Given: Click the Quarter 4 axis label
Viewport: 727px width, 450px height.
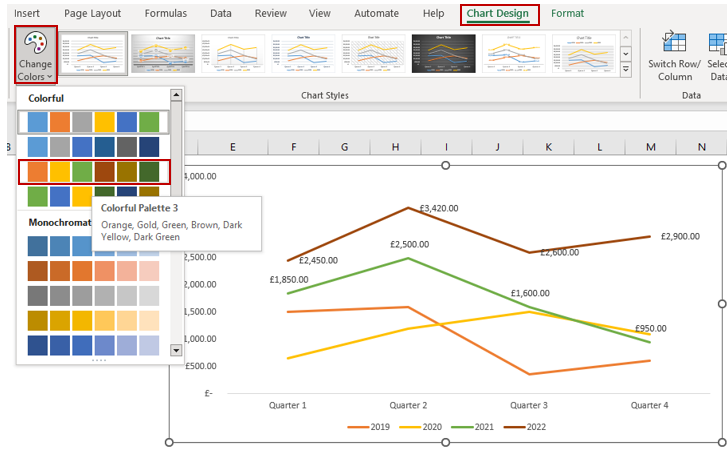Looking at the screenshot, I should coord(649,405).
